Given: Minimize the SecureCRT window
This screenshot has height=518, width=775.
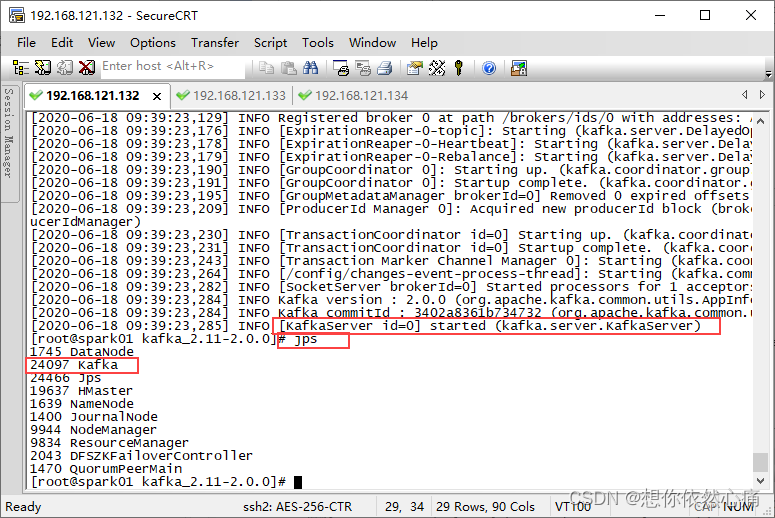Looking at the screenshot, I should point(660,15).
